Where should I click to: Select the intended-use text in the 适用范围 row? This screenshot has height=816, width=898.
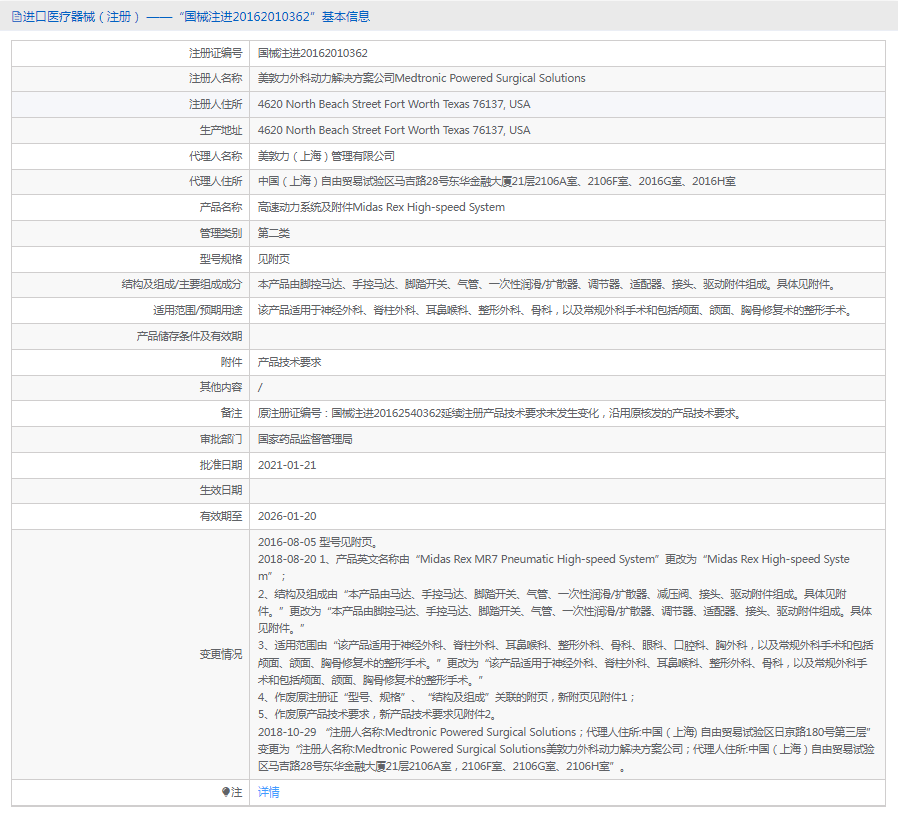556,310
